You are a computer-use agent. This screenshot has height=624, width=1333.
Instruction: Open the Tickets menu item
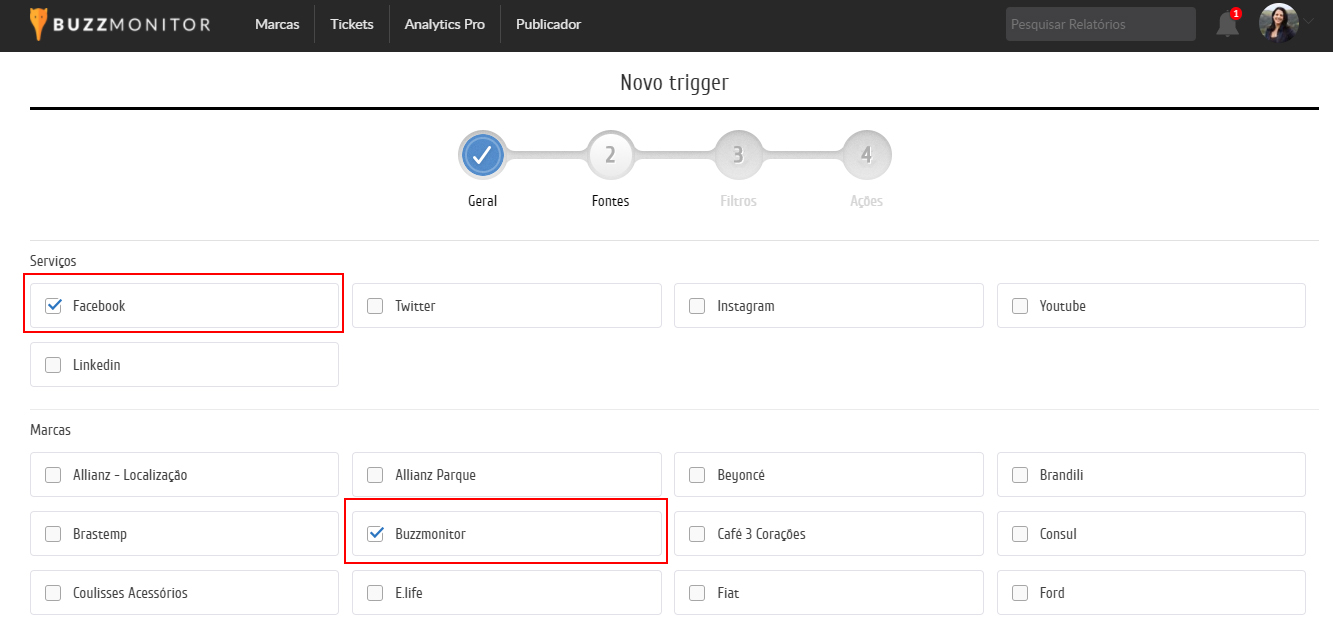(351, 24)
